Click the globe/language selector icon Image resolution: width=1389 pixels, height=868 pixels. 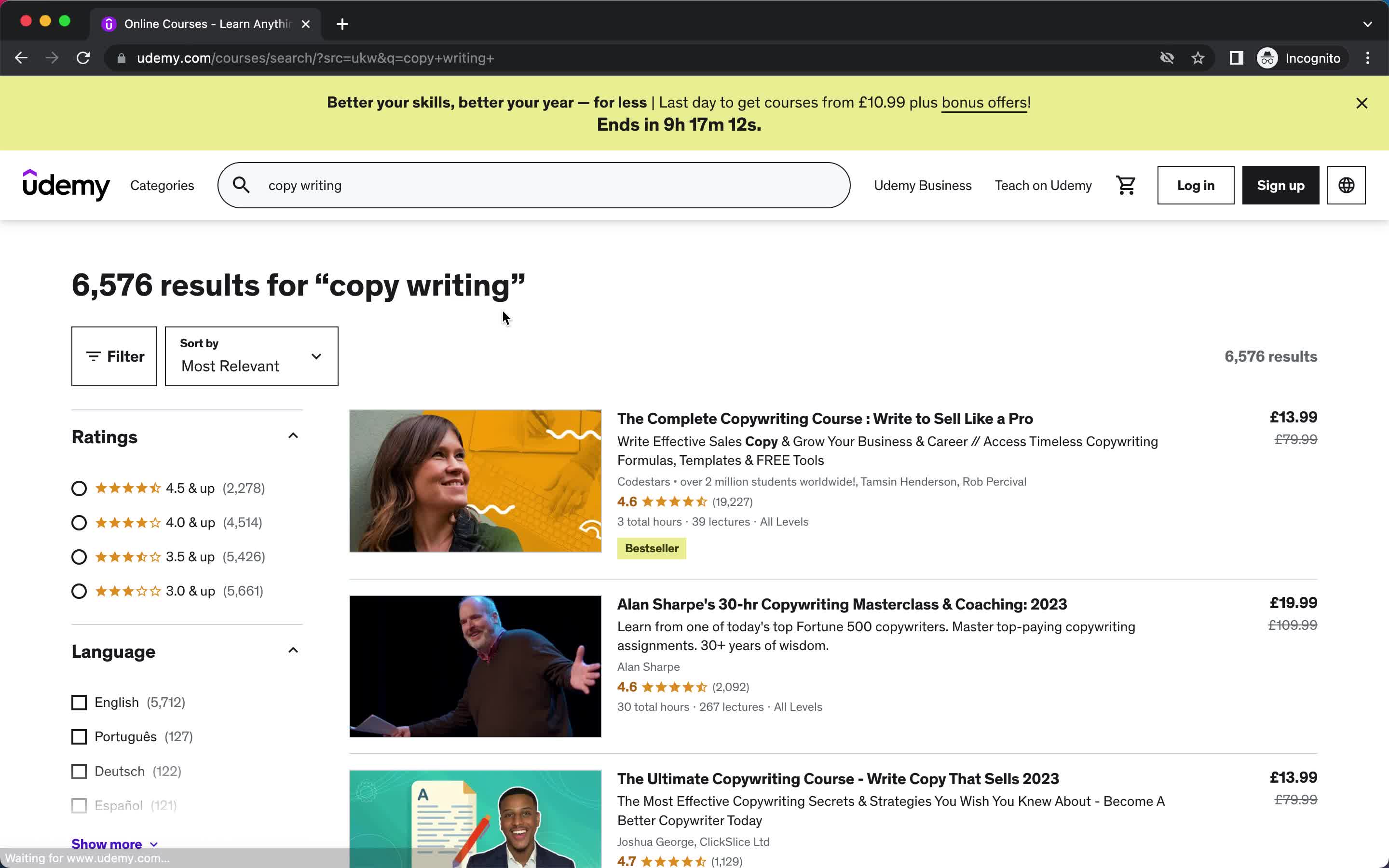1346,185
